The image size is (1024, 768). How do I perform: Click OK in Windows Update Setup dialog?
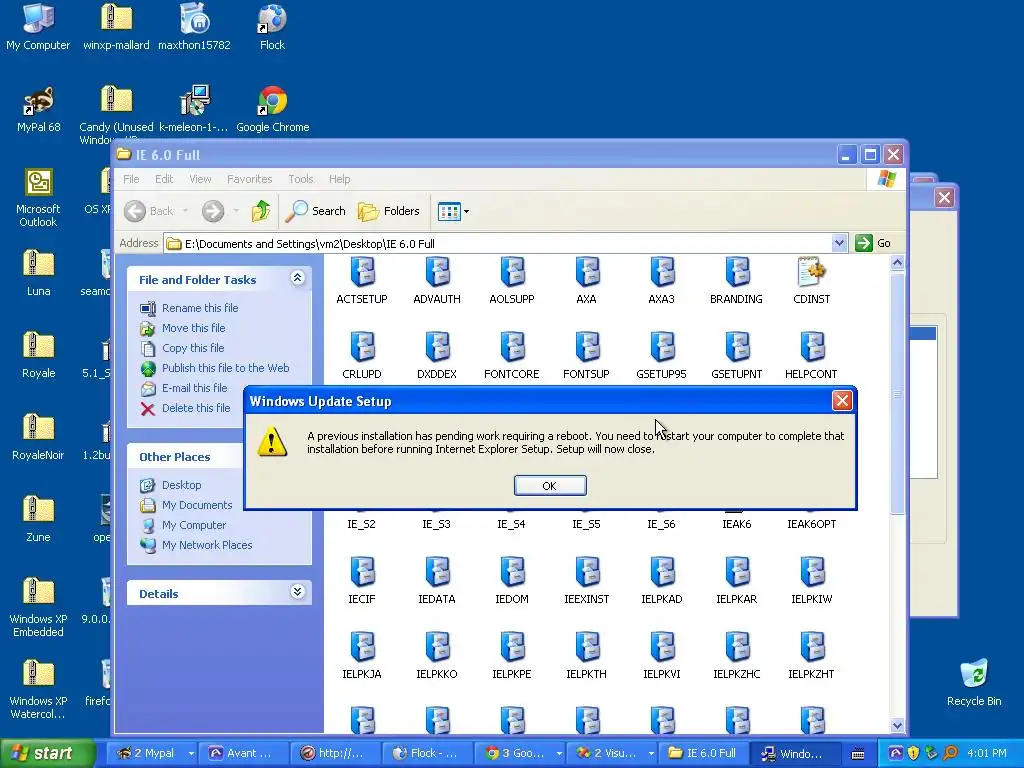click(x=550, y=485)
